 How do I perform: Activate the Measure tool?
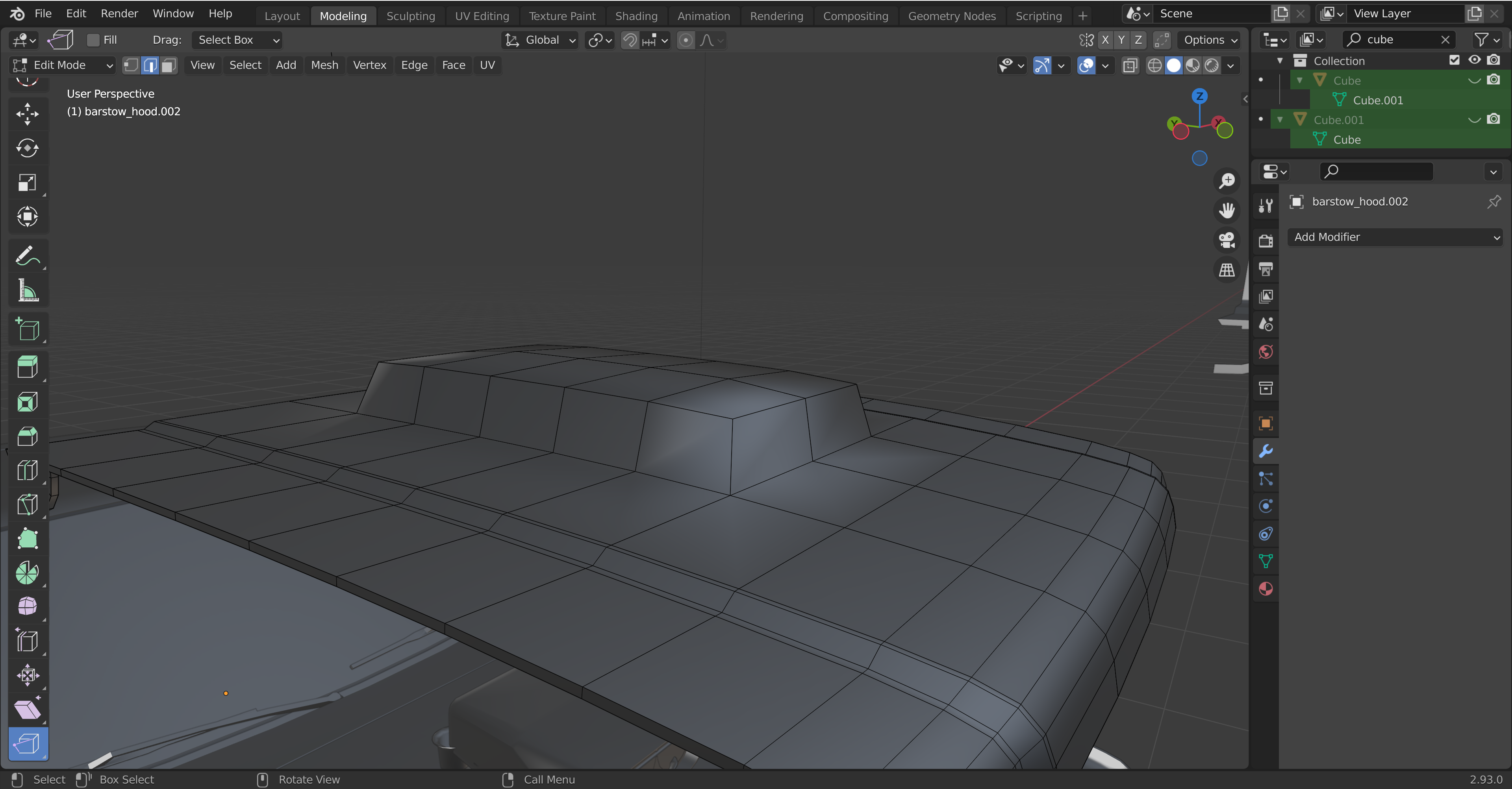click(27, 291)
